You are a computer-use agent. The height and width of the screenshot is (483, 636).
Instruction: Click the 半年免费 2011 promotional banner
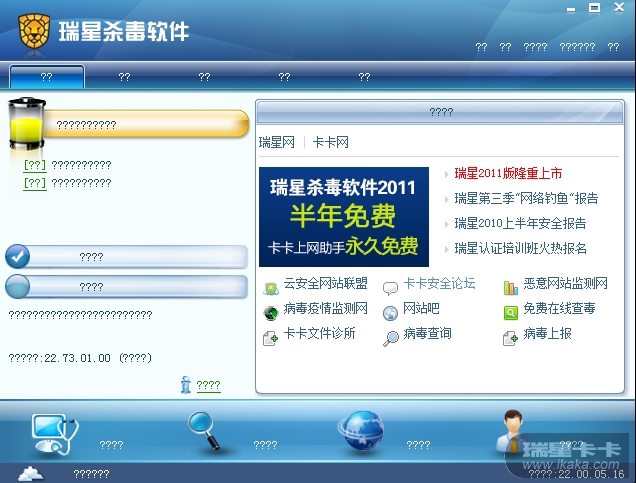(x=344, y=217)
